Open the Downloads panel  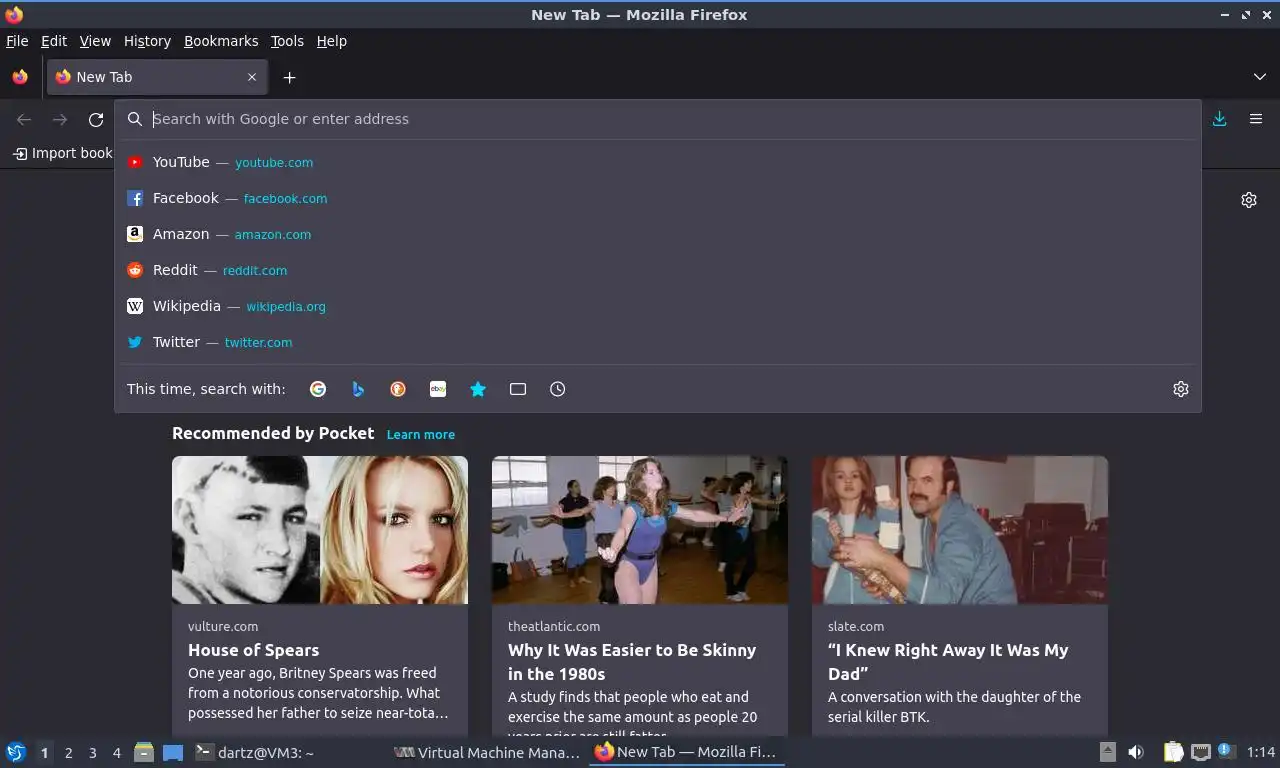[1219, 119]
